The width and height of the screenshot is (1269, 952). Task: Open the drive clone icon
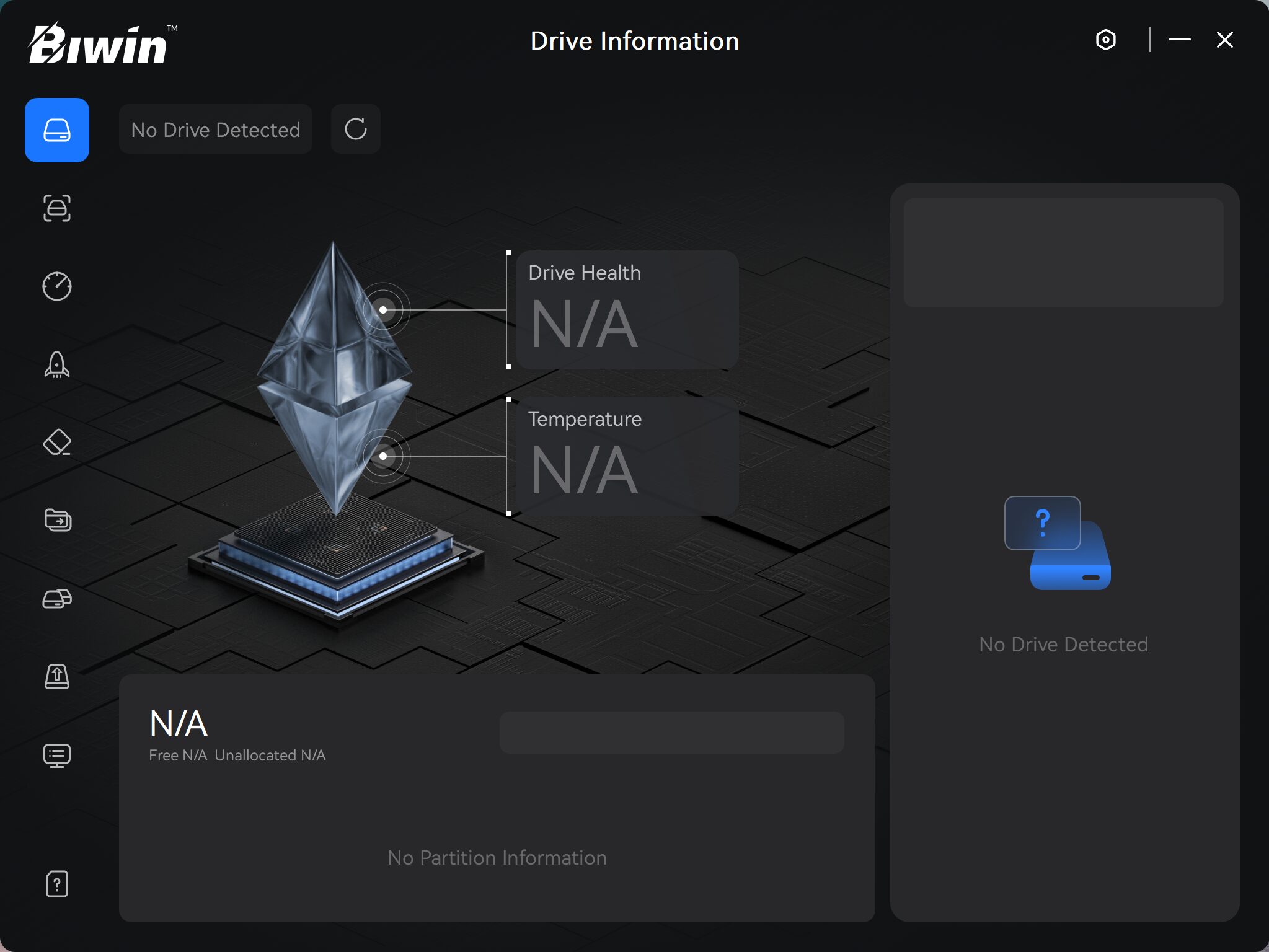tap(57, 599)
